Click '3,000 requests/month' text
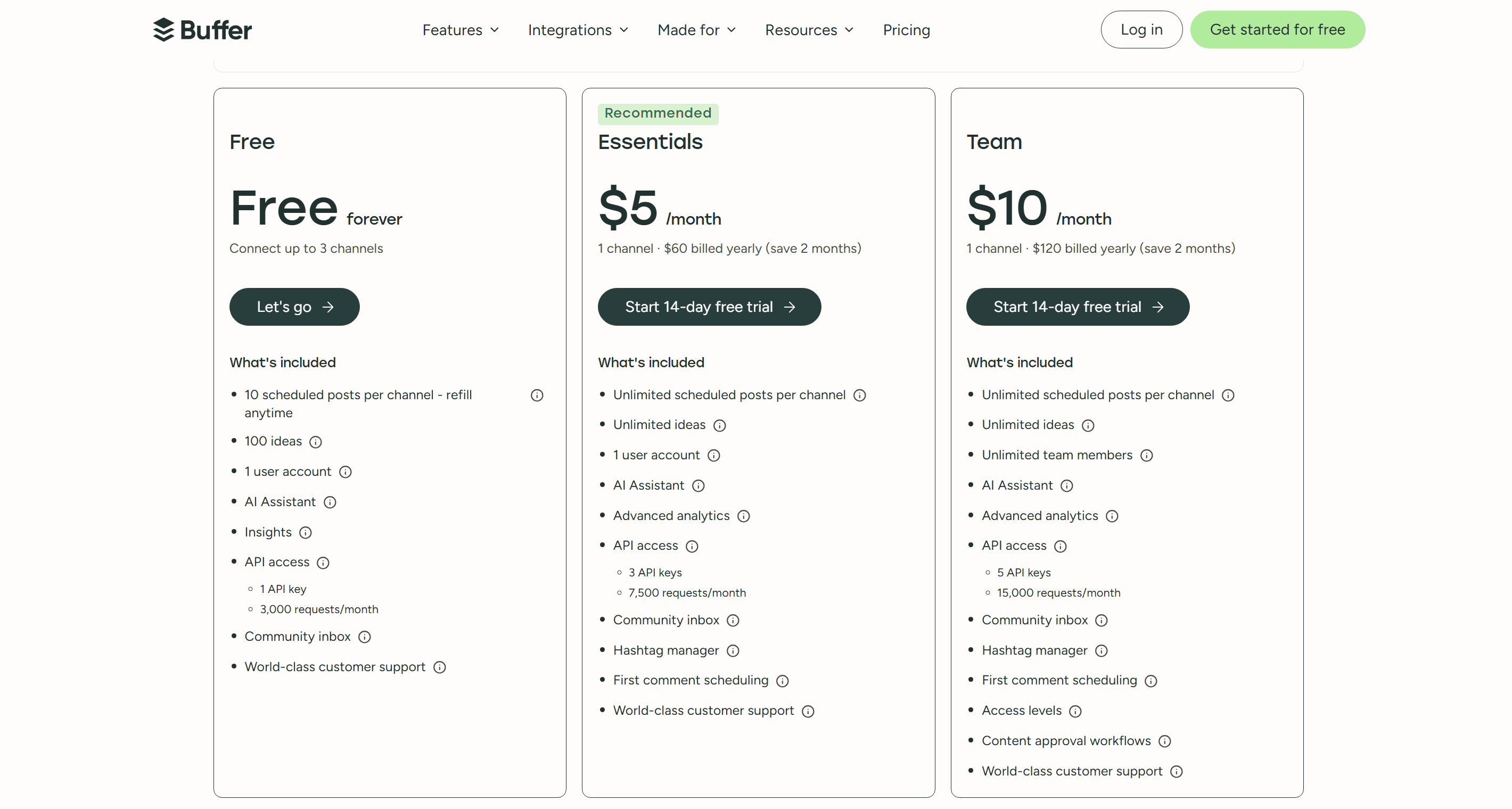 [319, 609]
